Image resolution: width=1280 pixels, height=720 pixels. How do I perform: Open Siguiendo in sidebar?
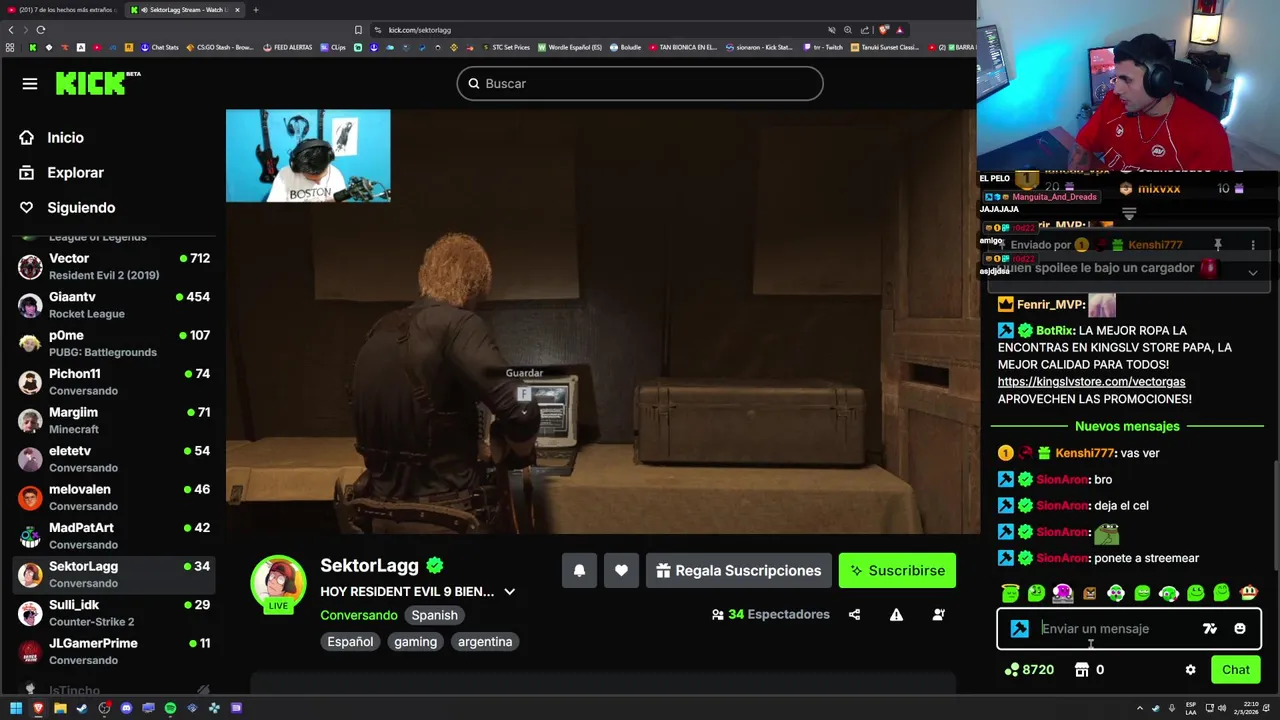point(66,208)
